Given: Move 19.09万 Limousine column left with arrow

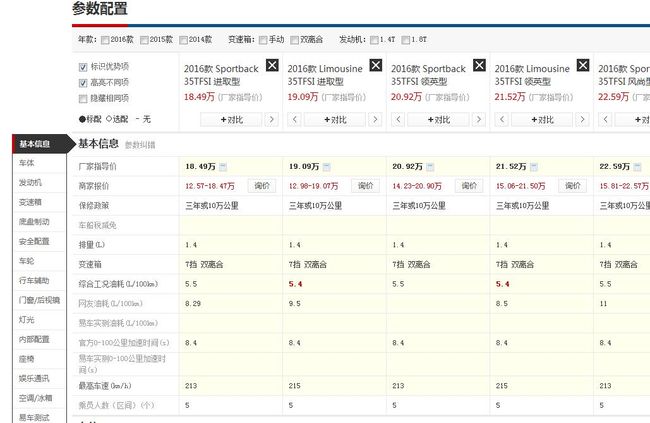Looking at the screenshot, I should 294,119.
